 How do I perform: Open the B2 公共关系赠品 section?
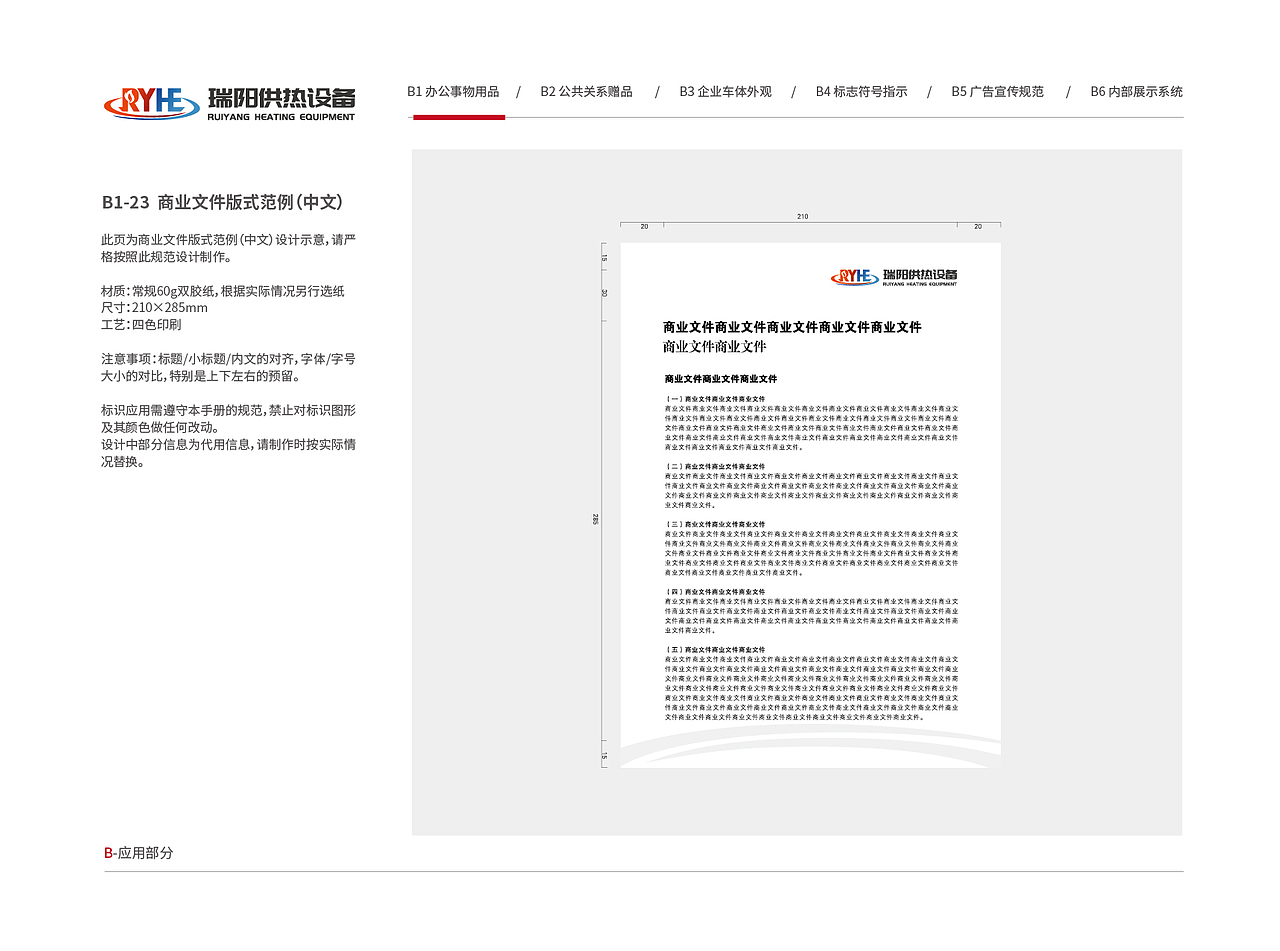(x=587, y=91)
